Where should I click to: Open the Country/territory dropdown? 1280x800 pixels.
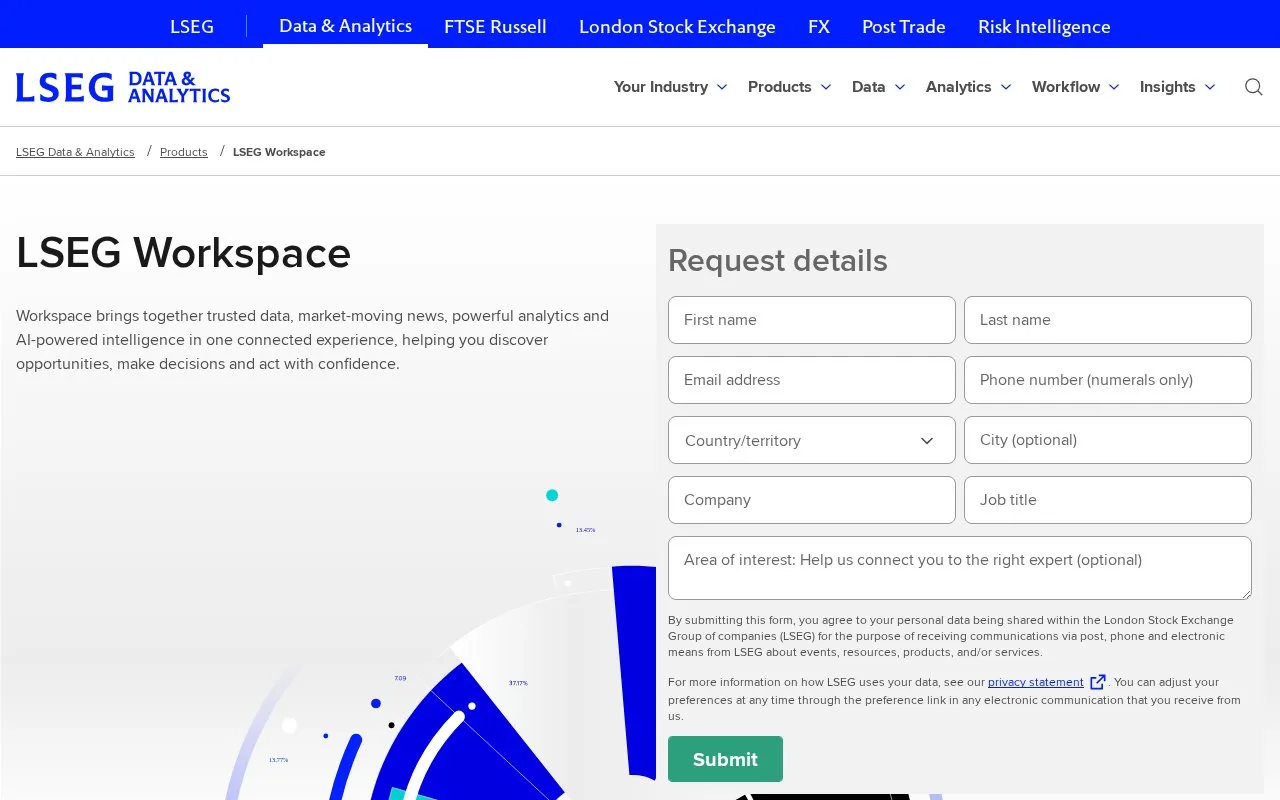[811, 440]
